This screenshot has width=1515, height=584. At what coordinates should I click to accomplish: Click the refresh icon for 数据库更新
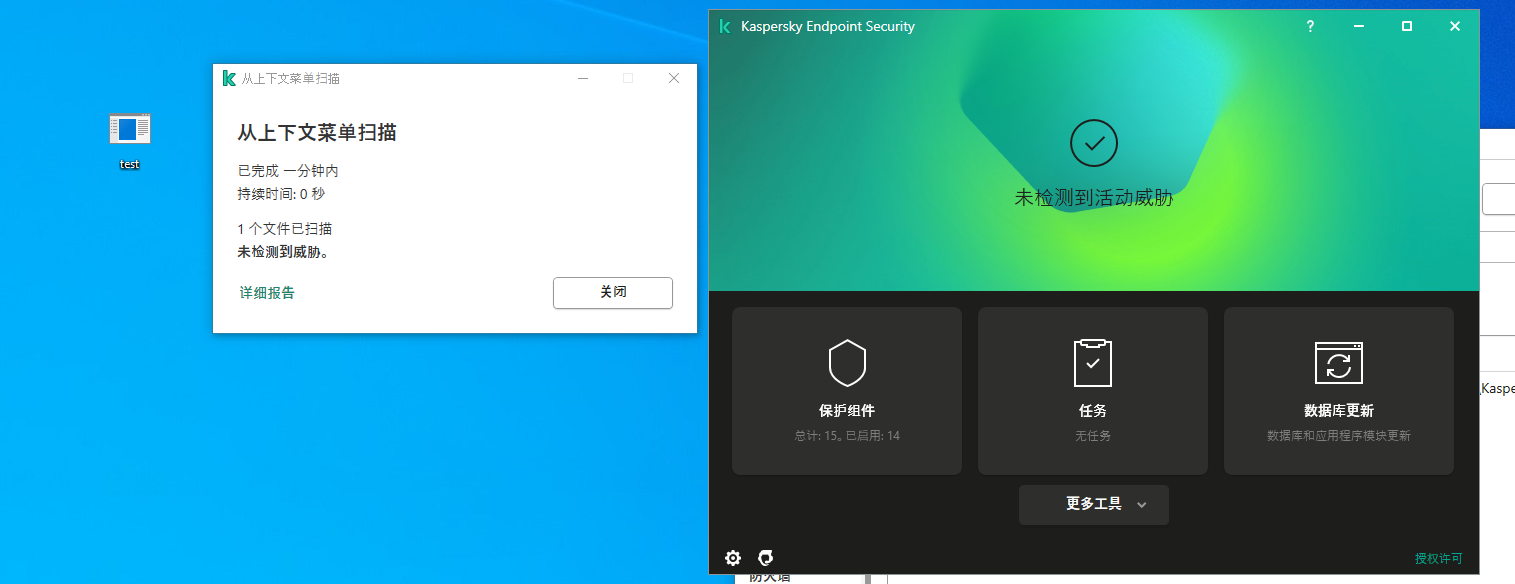point(1339,363)
